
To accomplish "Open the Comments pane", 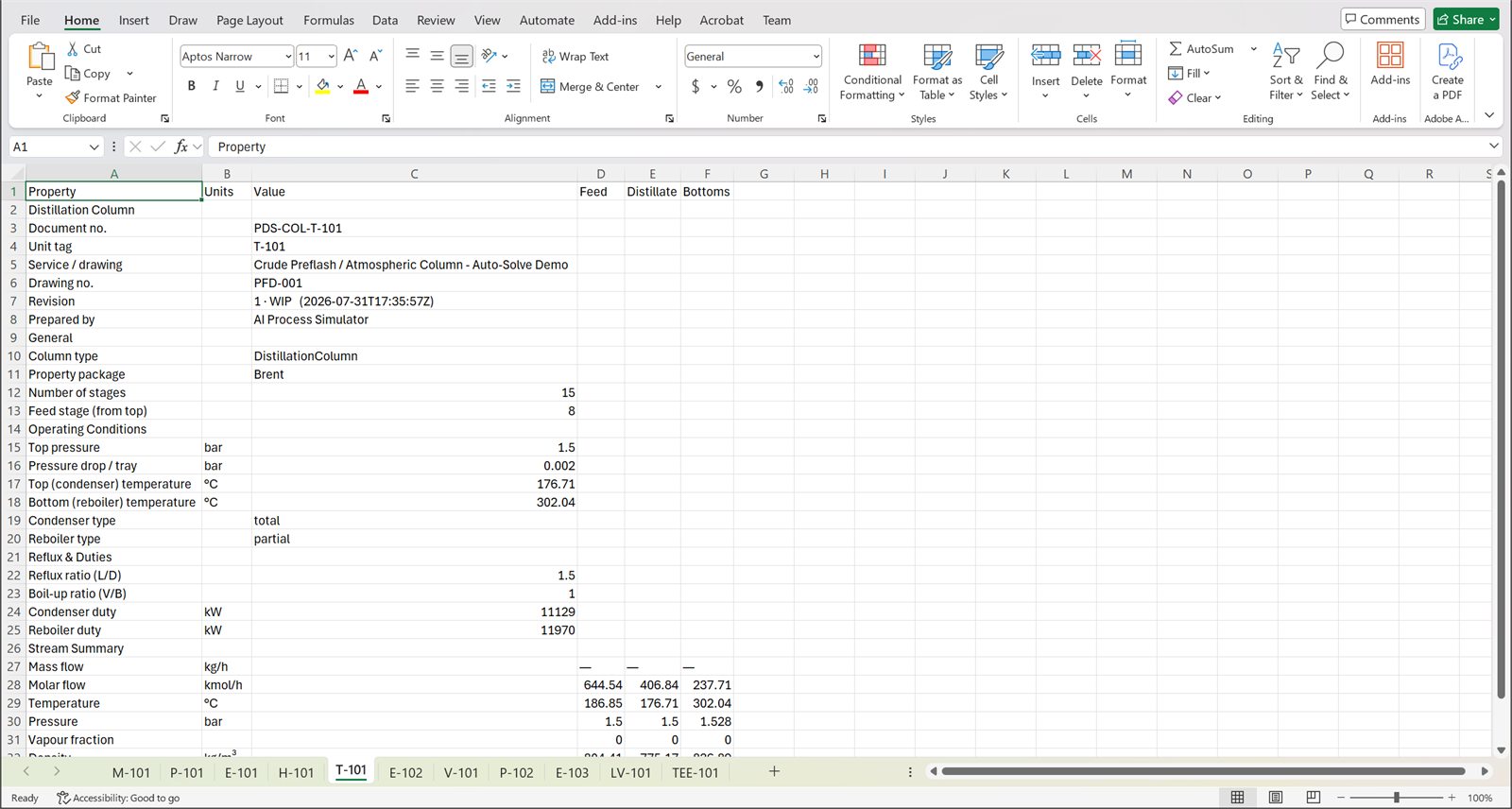I will tap(1383, 19).
